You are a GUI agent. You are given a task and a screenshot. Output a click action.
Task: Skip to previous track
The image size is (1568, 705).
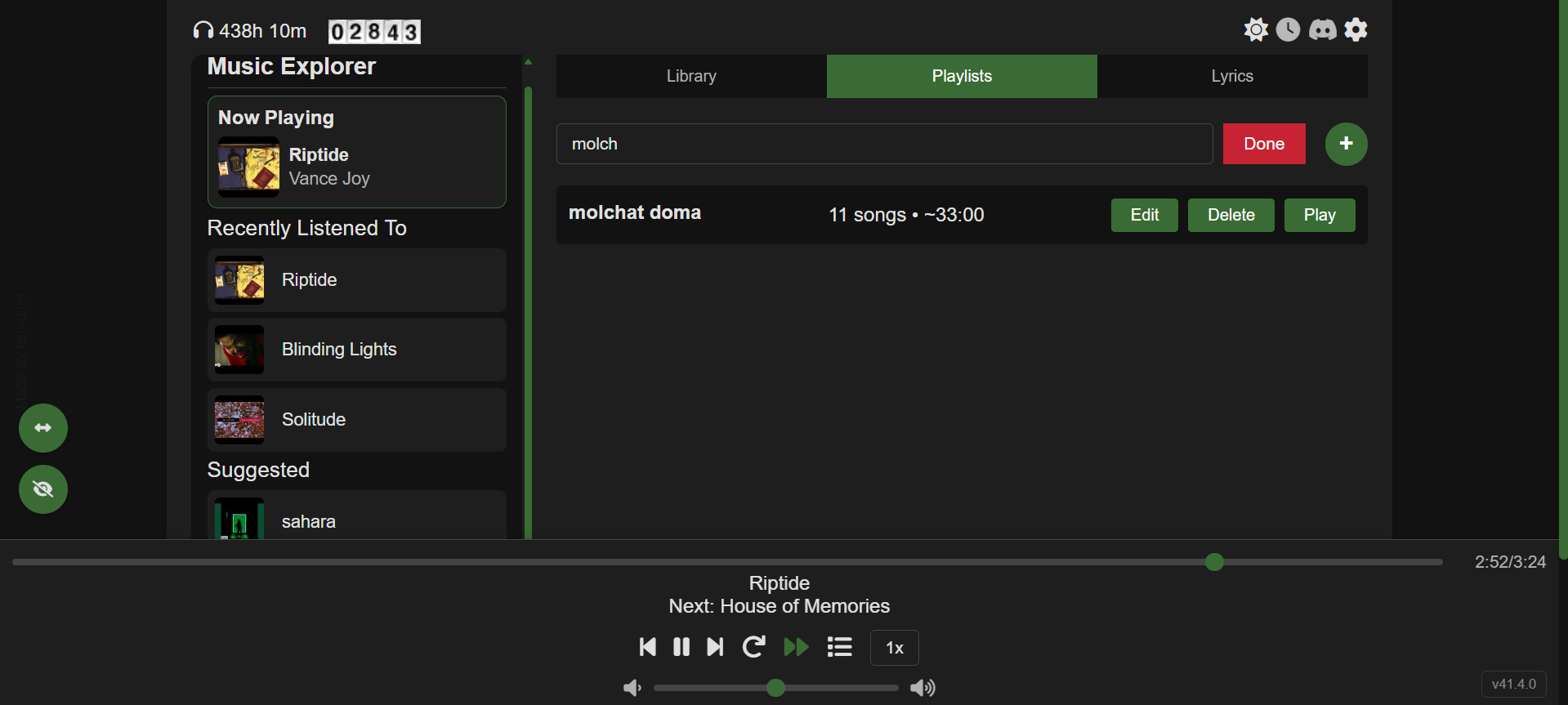click(648, 647)
